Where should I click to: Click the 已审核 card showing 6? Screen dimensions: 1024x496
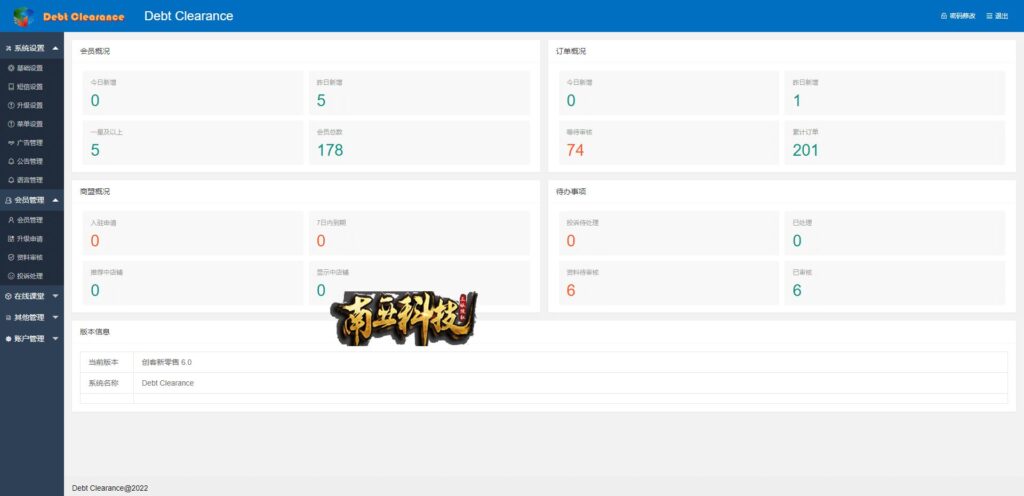point(895,283)
